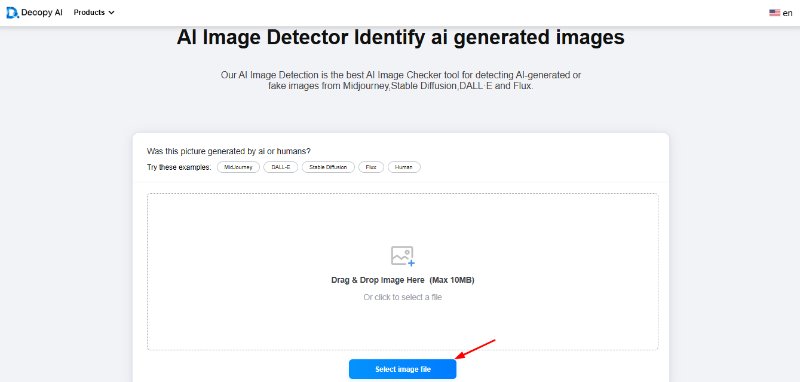
Task: Click the Decopy AI brand name
Action: click(x=42, y=12)
